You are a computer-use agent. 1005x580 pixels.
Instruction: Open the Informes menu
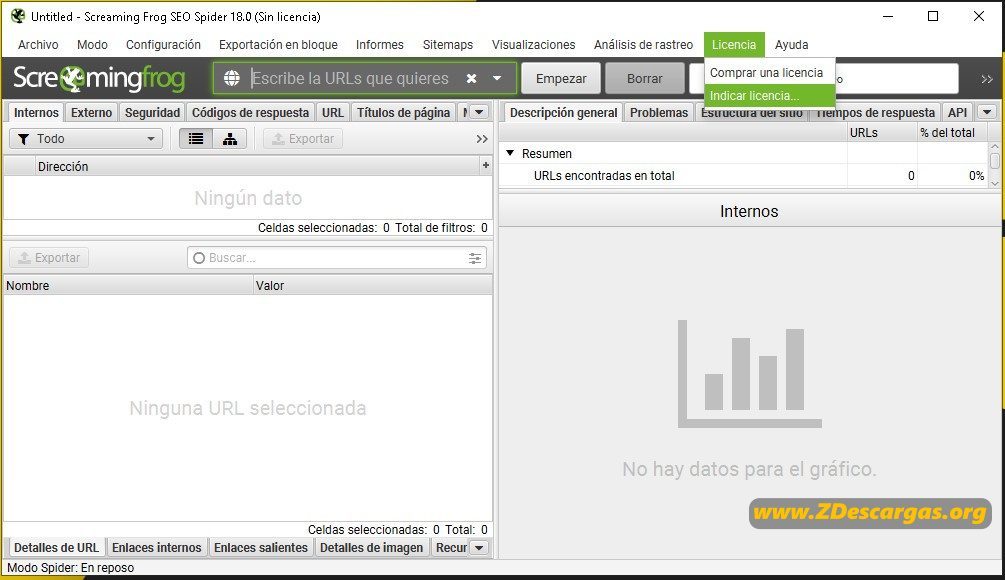[379, 45]
